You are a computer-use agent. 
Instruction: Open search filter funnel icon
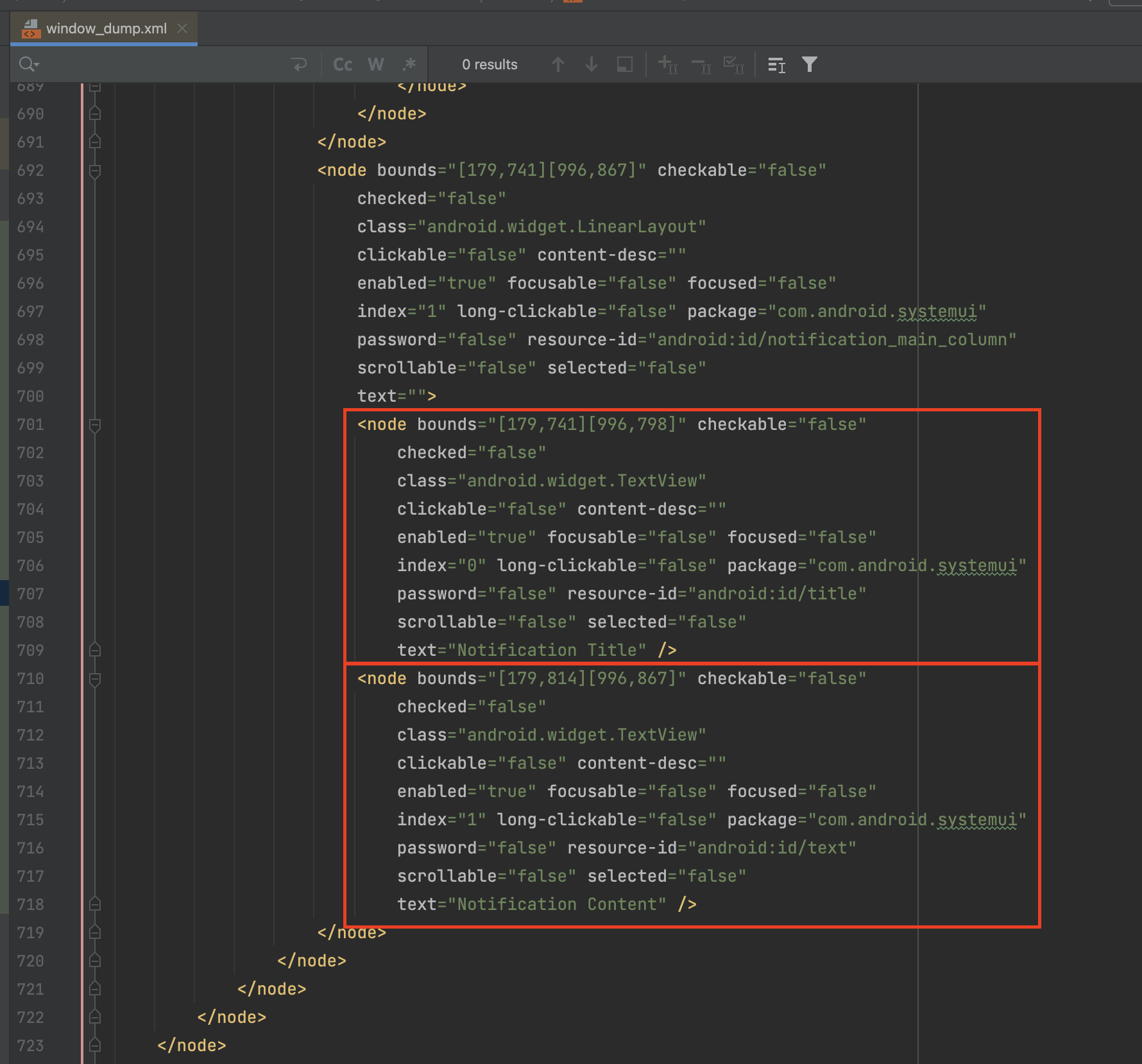point(810,64)
